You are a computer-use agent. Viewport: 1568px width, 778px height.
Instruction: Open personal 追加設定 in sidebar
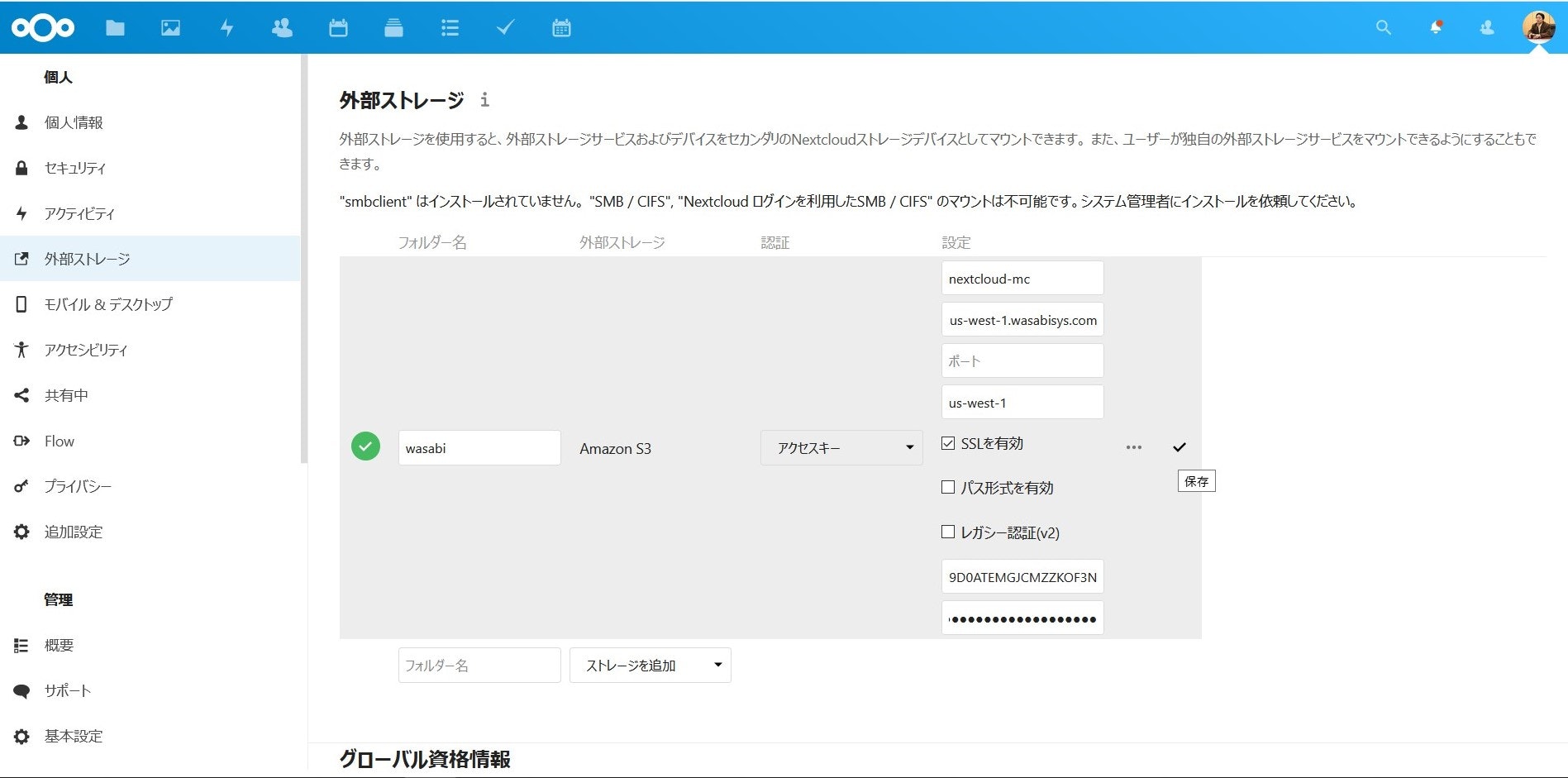tap(150, 532)
